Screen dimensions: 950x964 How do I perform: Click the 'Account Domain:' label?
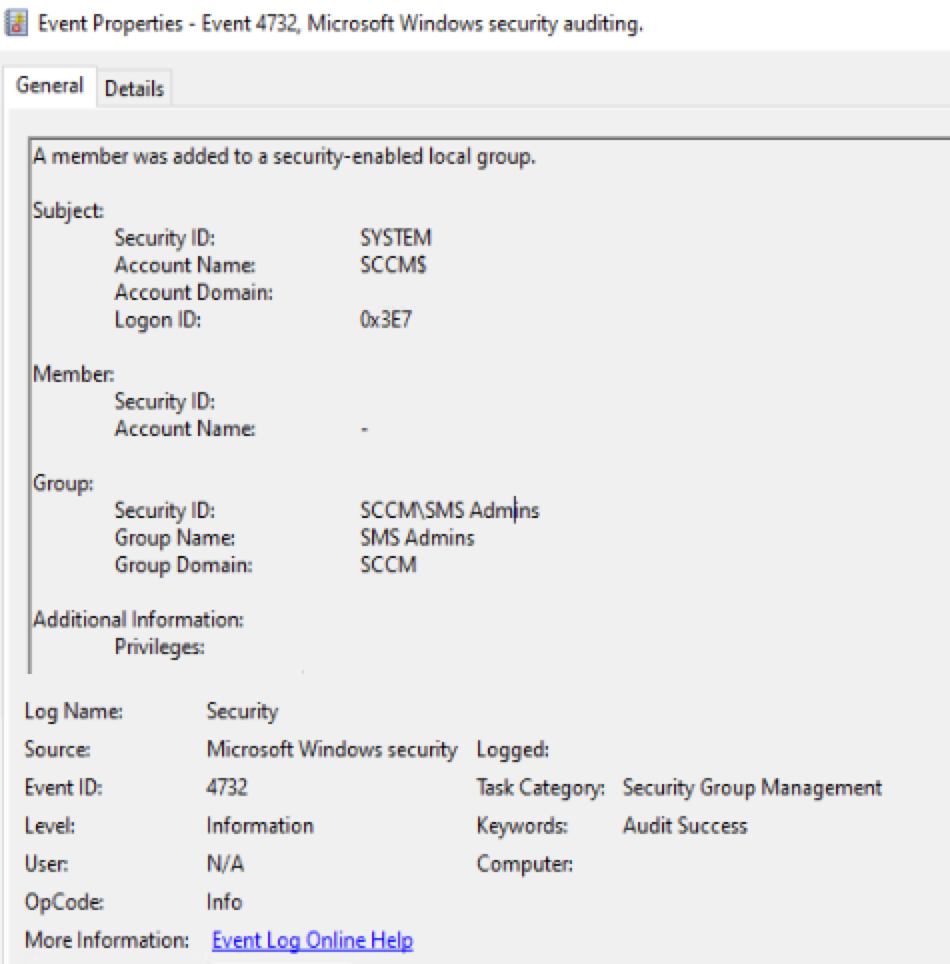tap(194, 292)
